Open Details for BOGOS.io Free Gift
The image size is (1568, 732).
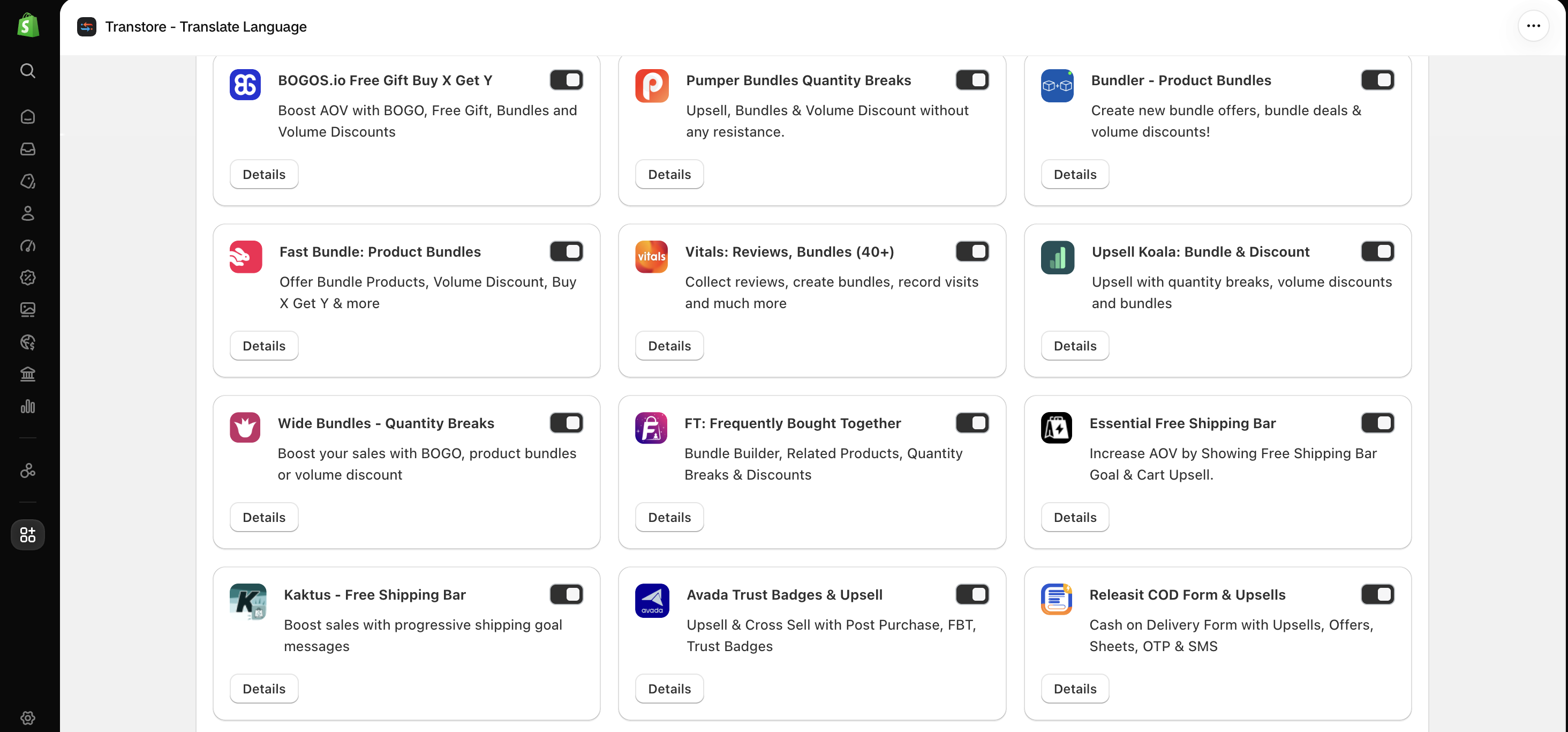tap(264, 174)
